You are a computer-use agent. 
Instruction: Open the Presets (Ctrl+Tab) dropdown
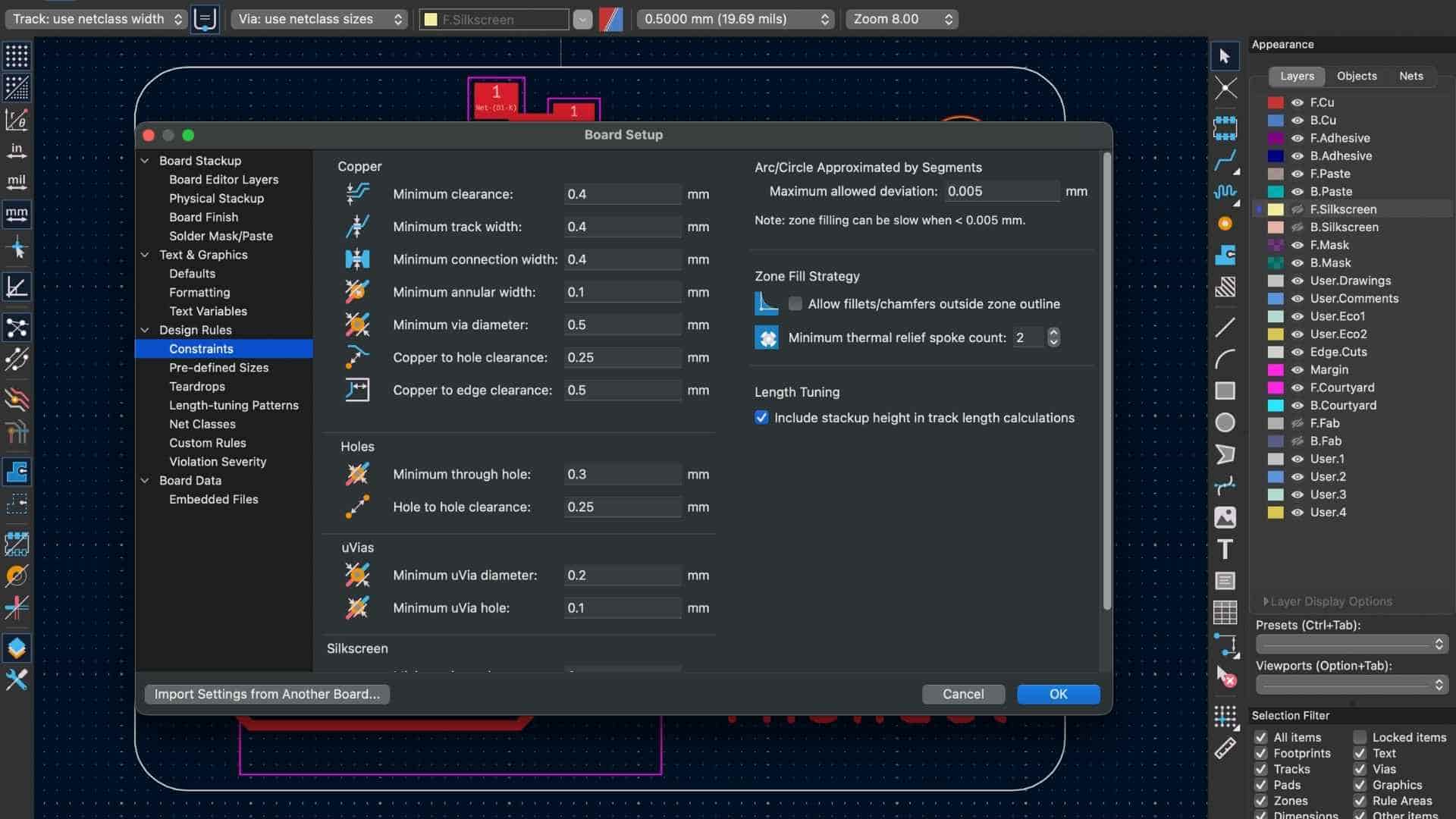[1351, 644]
